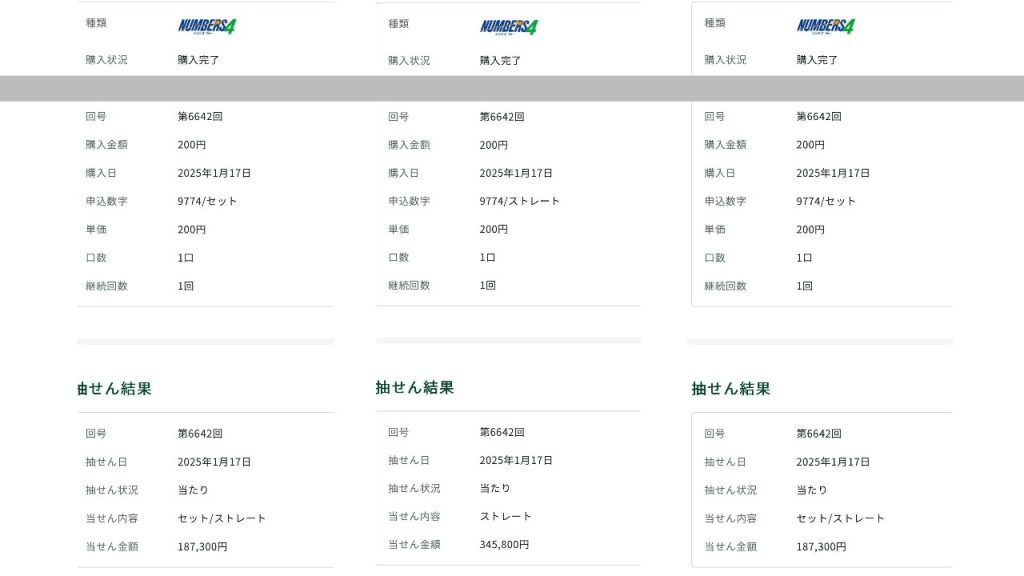Click the Numbers4 logo in the right panel
This screenshot has height=576, width=1024.
825,26
